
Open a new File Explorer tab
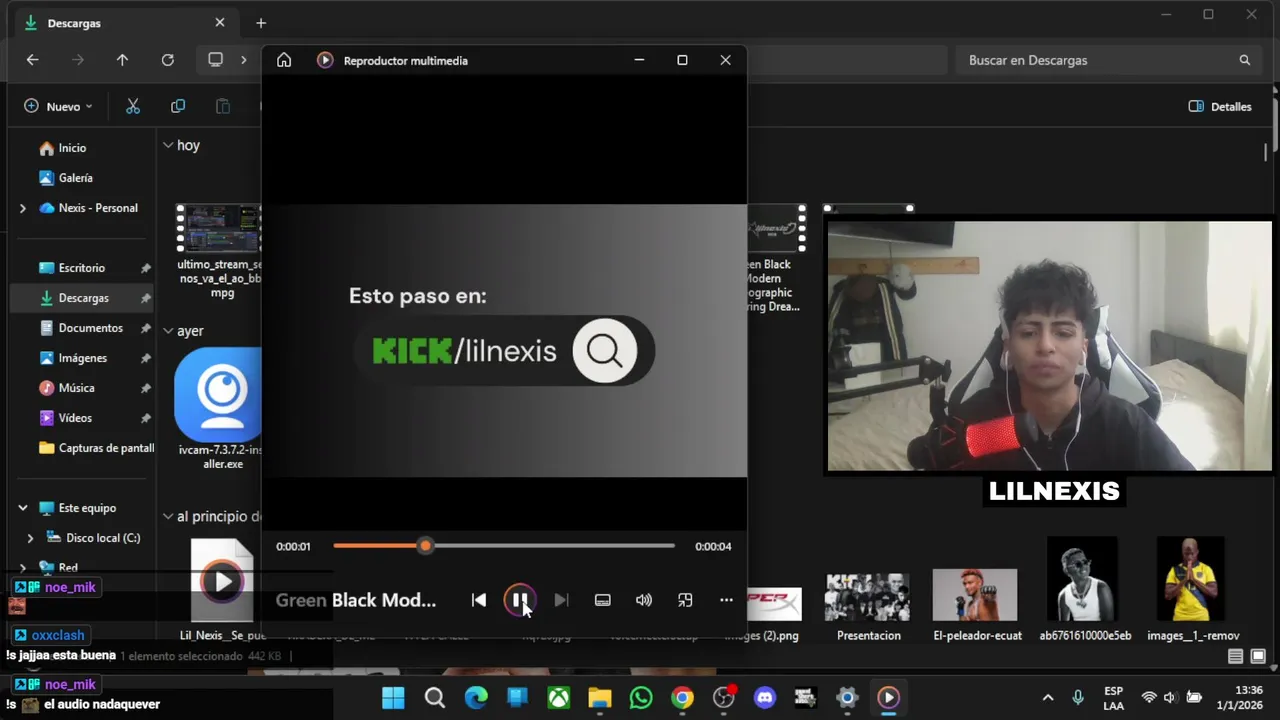pyautogui.click(x=261, y=23)
